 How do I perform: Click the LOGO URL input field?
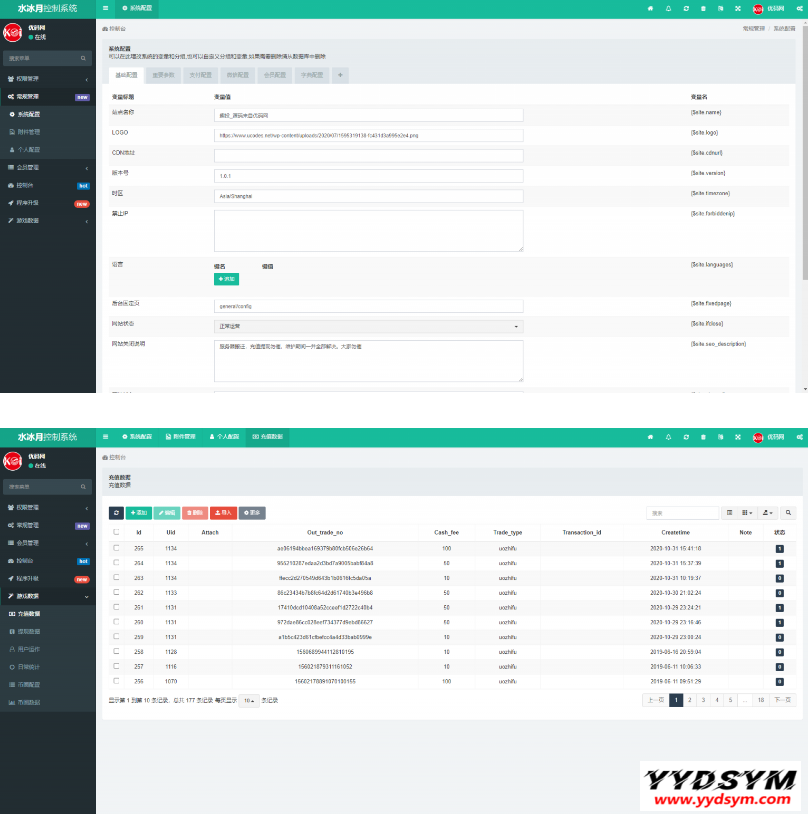(369, 134)
